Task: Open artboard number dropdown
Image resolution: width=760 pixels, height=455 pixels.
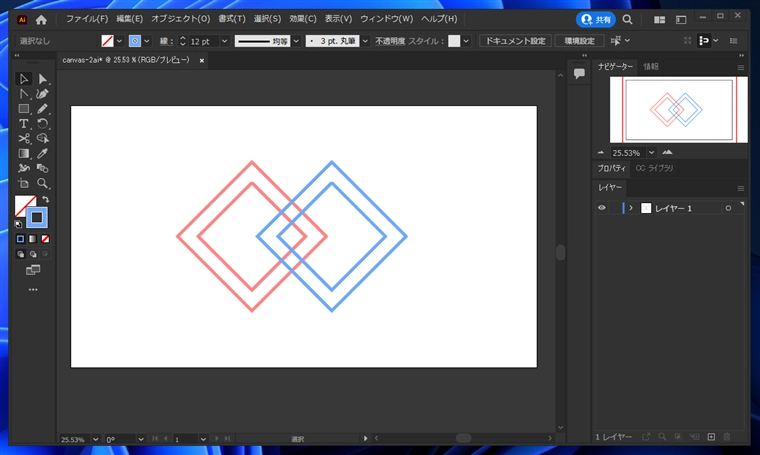Action: (203, 439)
